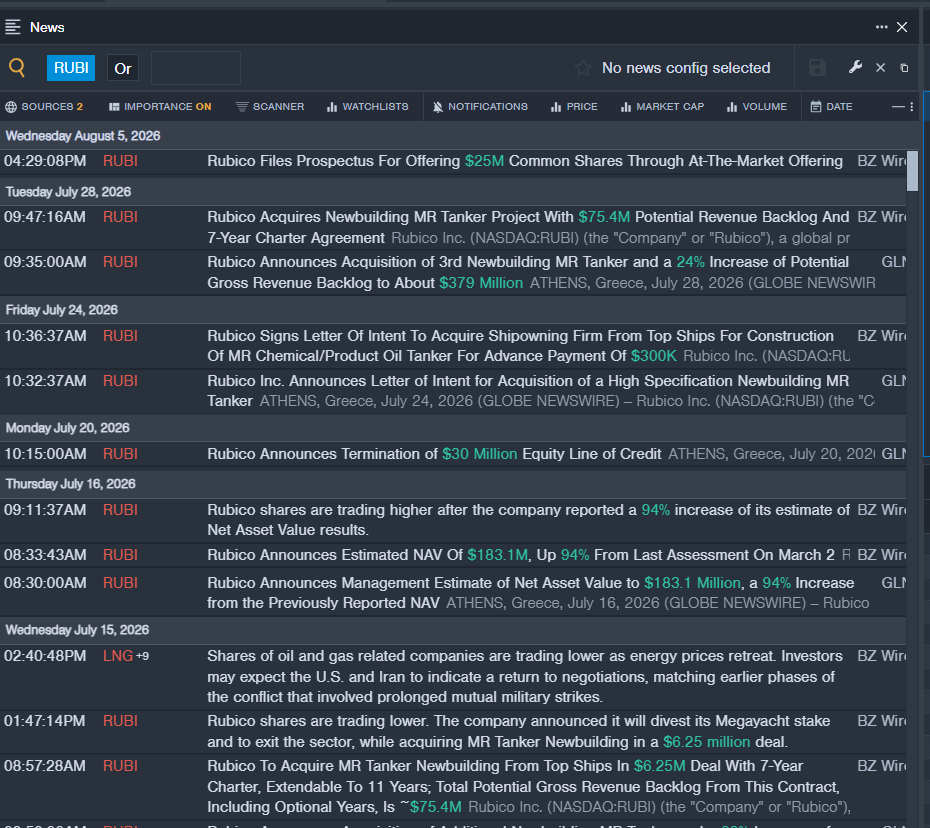This screenshot has height=828, width=930.
Task: Click the bell icon beside Notifications
Action: (438, 107)
